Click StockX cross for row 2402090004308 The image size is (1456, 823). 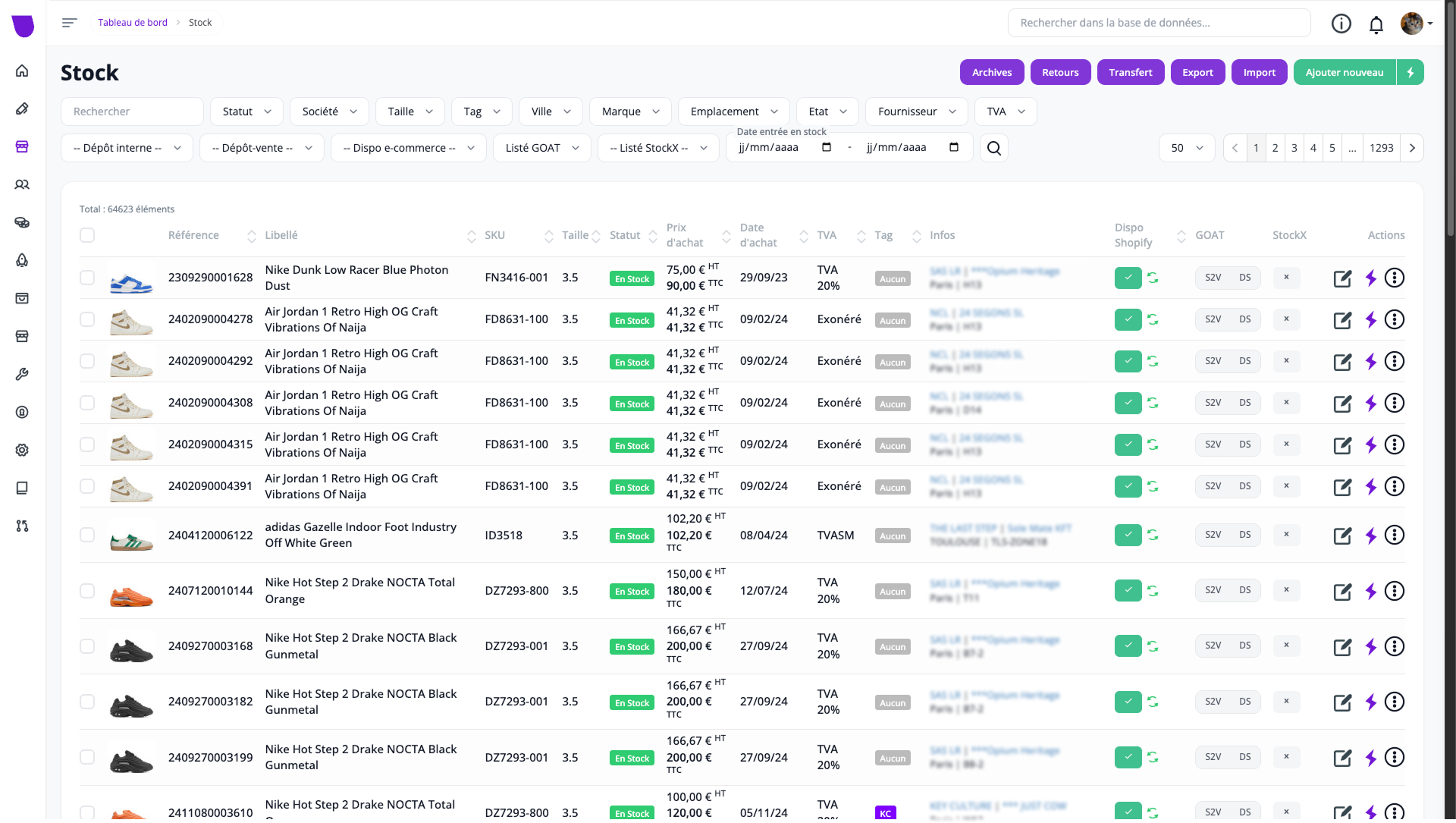(1286, 403)
